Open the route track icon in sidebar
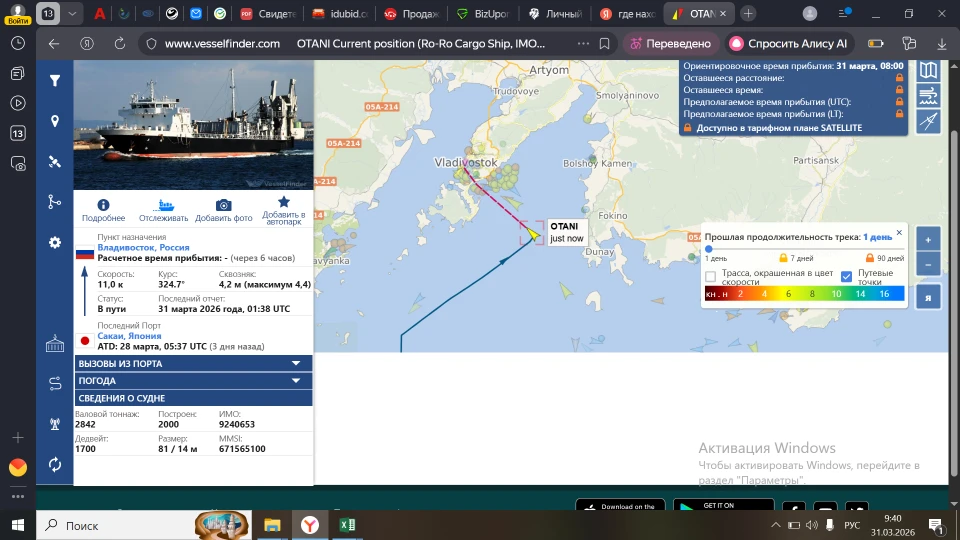This screenshot has height=540, width=960. (x=54, y=201)
